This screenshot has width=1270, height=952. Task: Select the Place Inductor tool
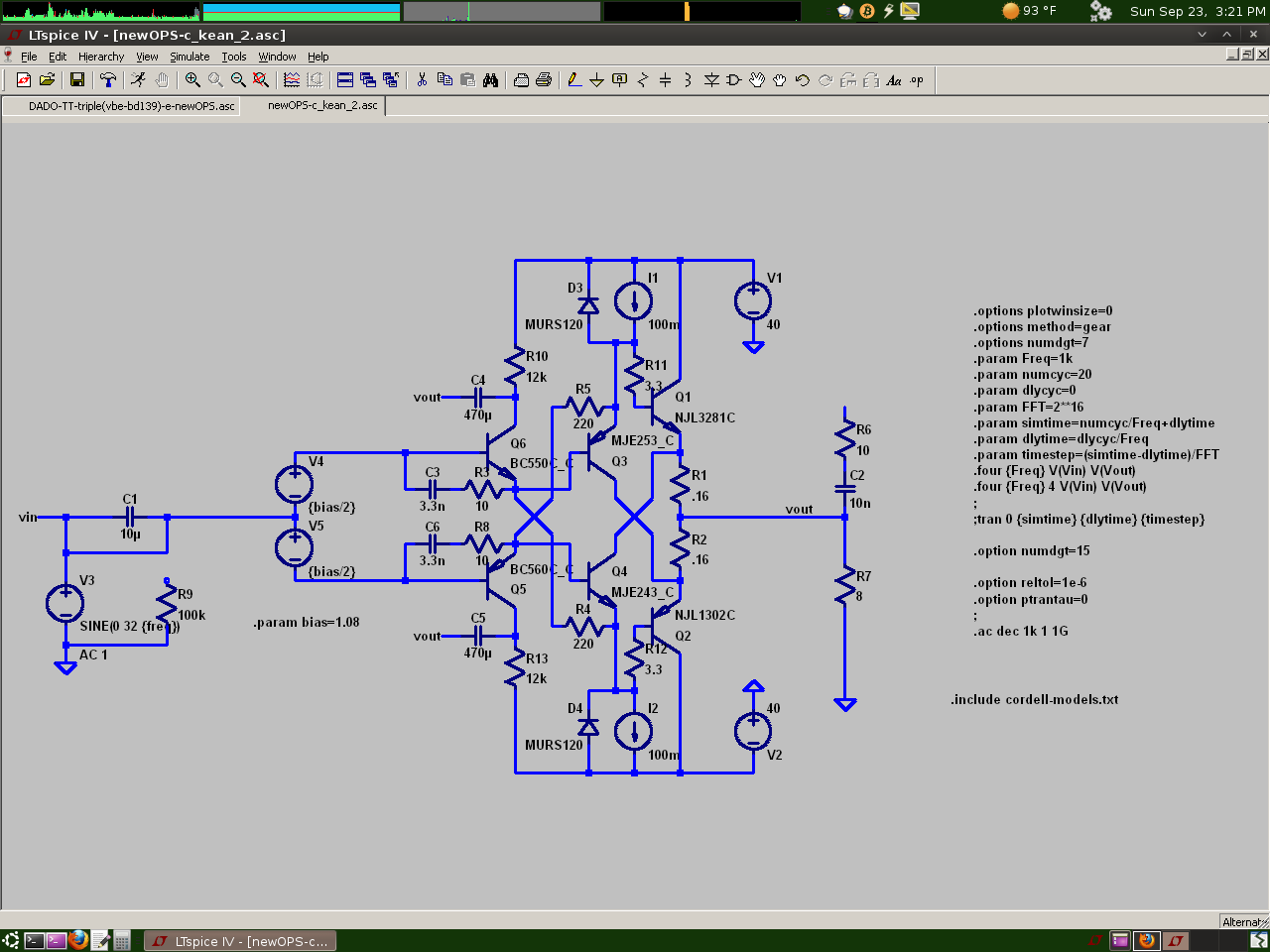689,80
